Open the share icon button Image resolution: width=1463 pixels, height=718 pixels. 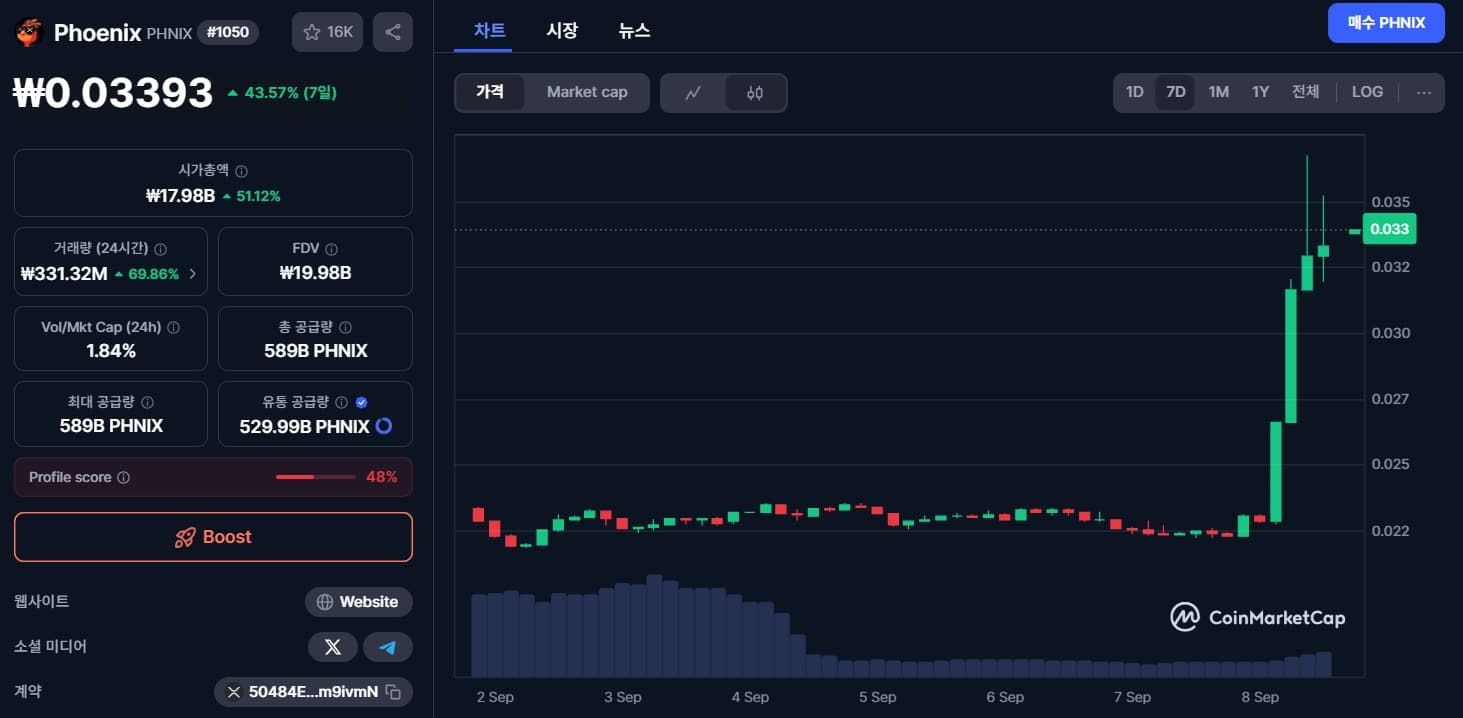[x=393, y=32]
